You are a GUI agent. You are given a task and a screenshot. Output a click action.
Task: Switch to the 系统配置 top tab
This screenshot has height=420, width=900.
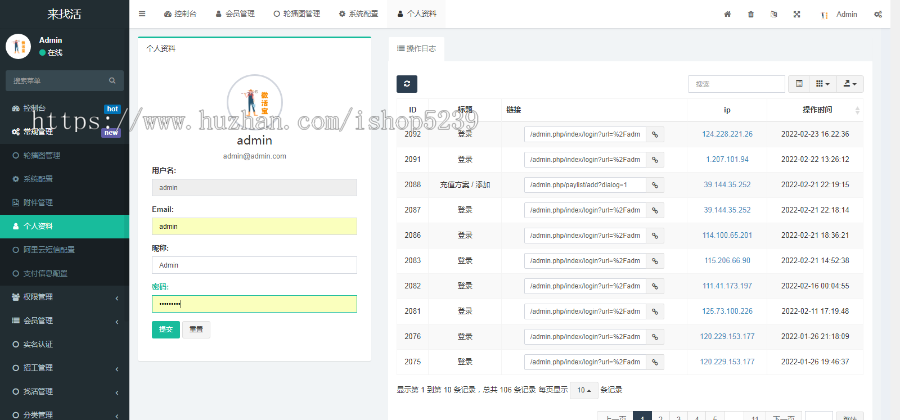[x=359, y=14]
